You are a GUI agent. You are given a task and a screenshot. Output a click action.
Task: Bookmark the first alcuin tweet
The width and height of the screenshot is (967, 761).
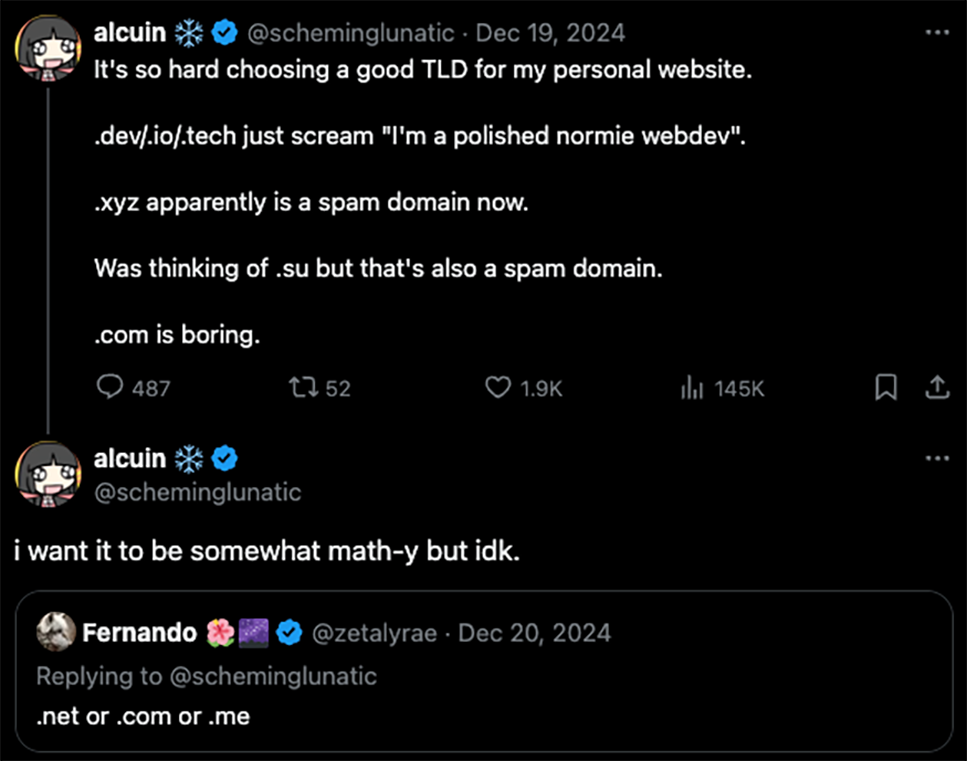pyautogui.click(x=885, y=387)
